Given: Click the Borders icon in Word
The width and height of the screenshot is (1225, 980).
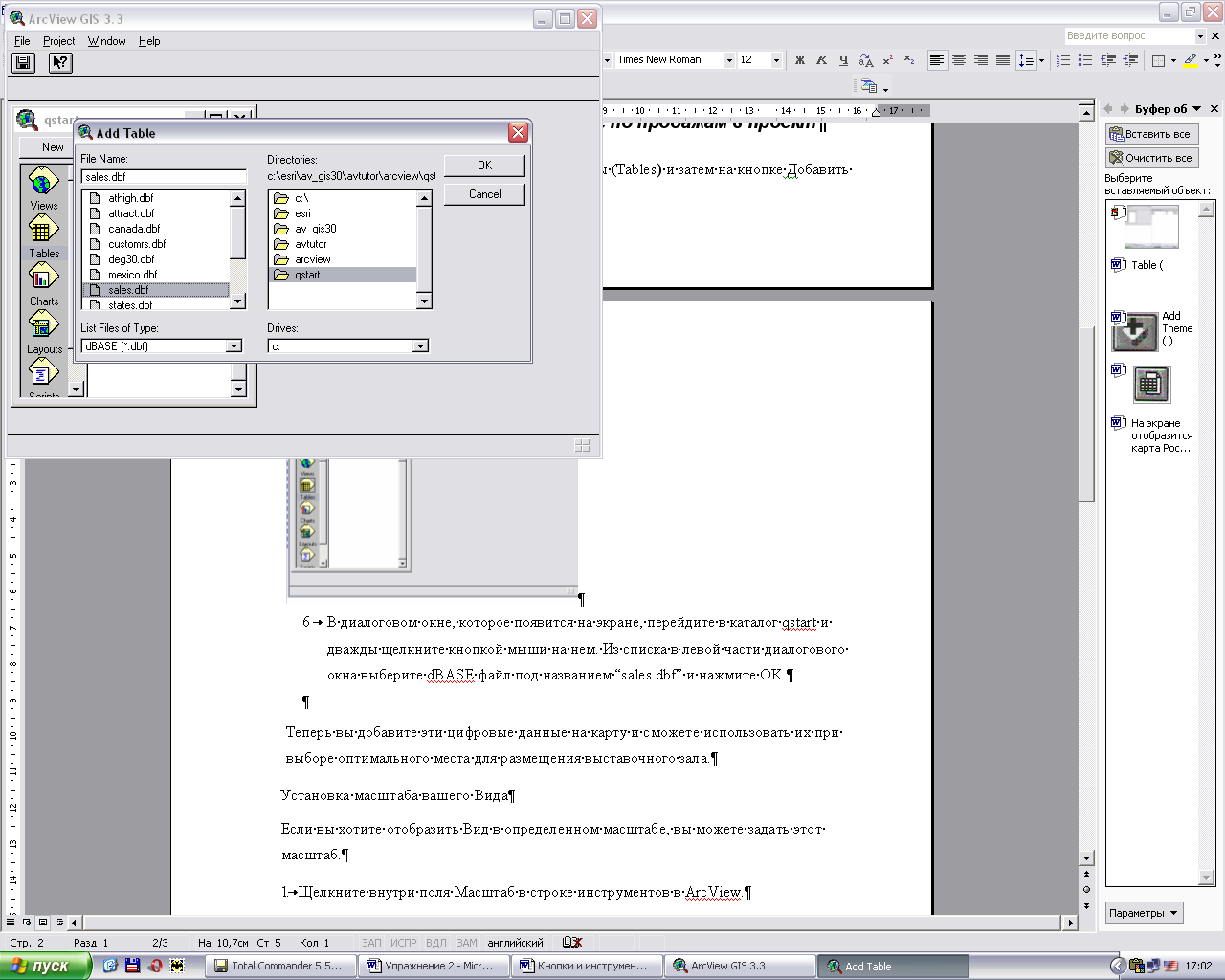Looking at the screenshot, I should pos(1158,59).
